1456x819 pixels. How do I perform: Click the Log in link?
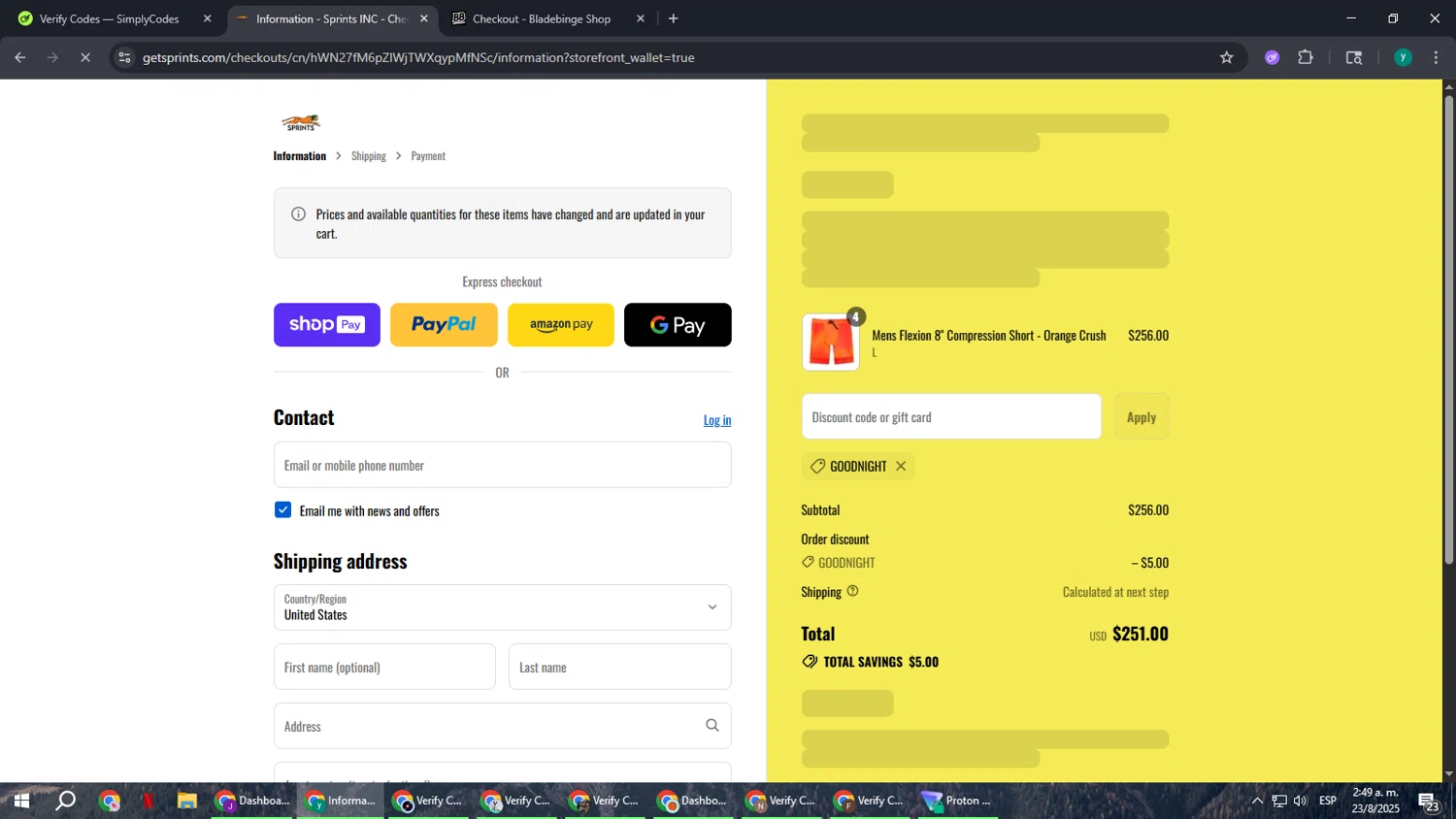pyautogui.click(x=717, y=420)
